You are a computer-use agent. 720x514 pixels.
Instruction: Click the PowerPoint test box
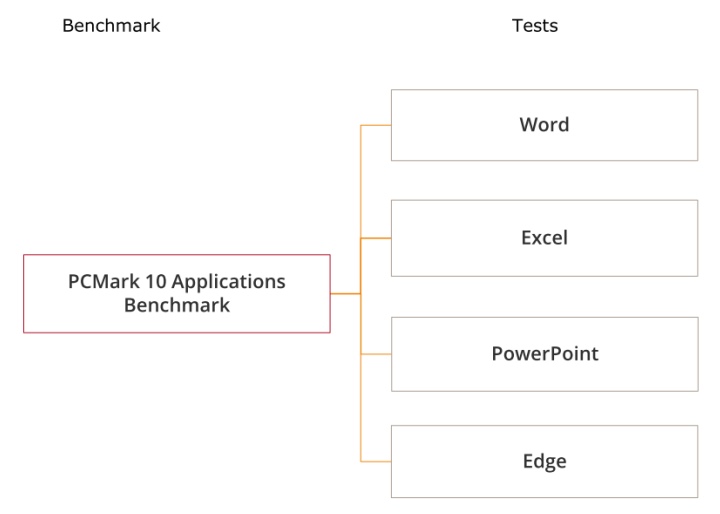tap(544, 354)
